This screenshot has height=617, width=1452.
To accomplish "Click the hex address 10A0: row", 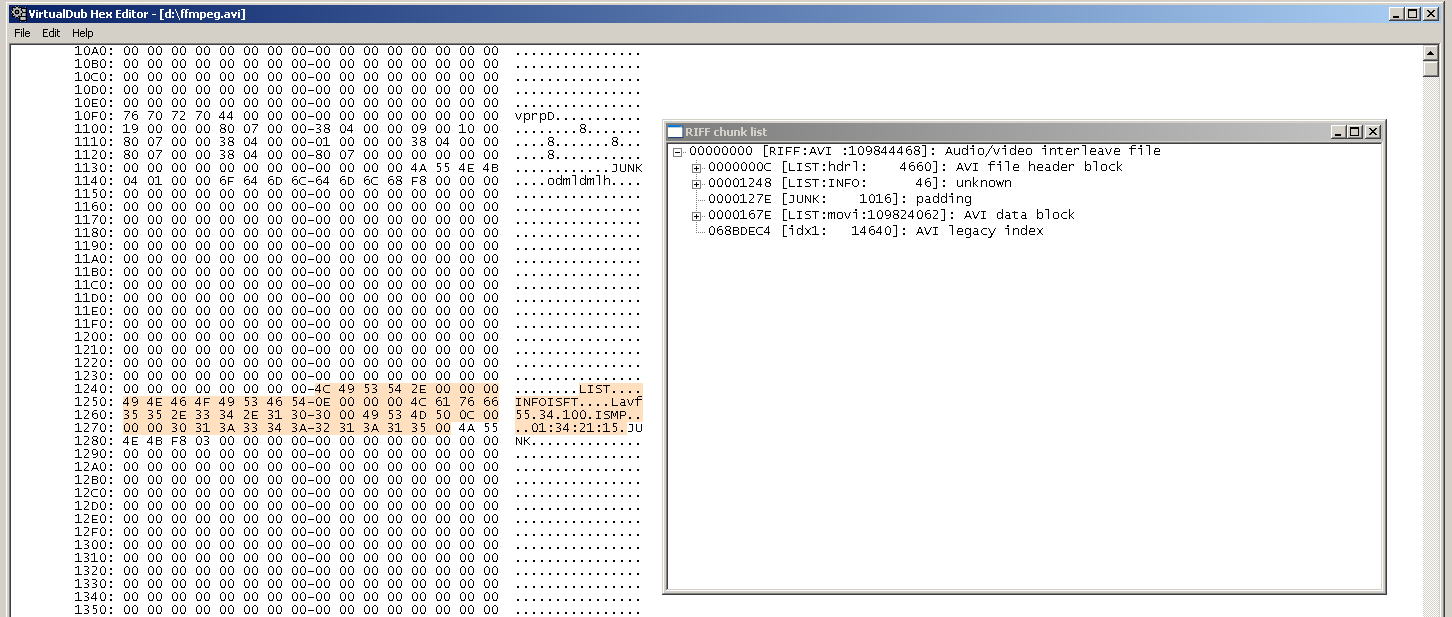I will point(357,51).
